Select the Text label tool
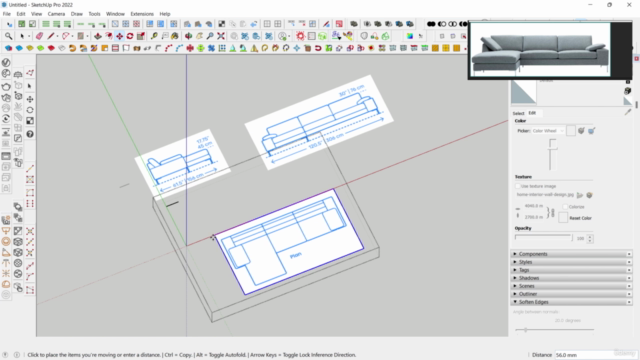The height and width of the screenshot is (360, 640). (x=164, y=36)
